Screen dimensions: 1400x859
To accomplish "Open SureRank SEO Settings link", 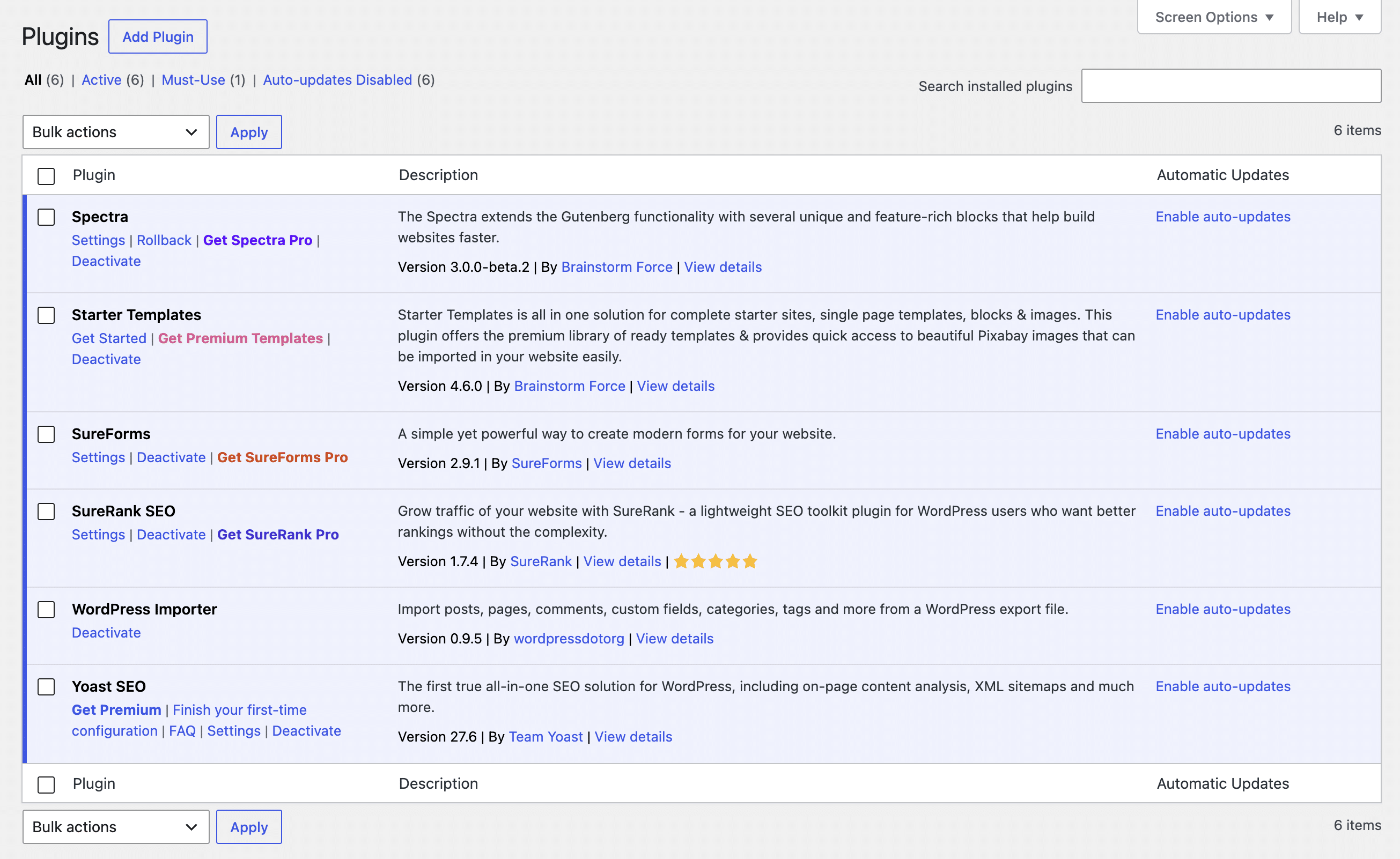I will tap(98, 535).
